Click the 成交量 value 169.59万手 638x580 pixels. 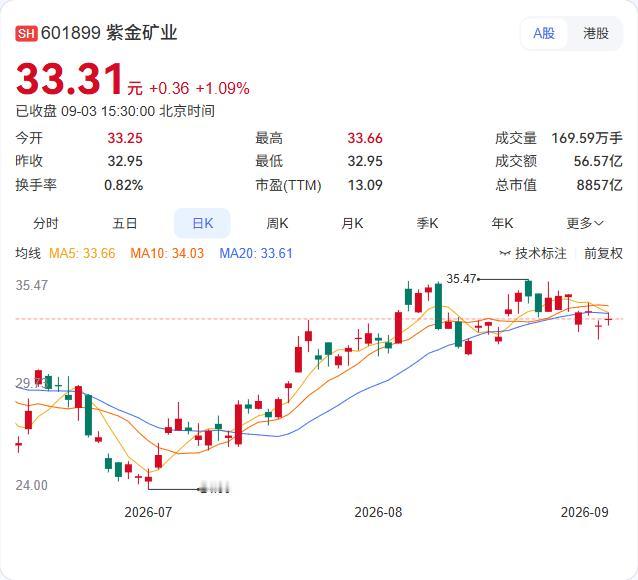pos(587,138)
